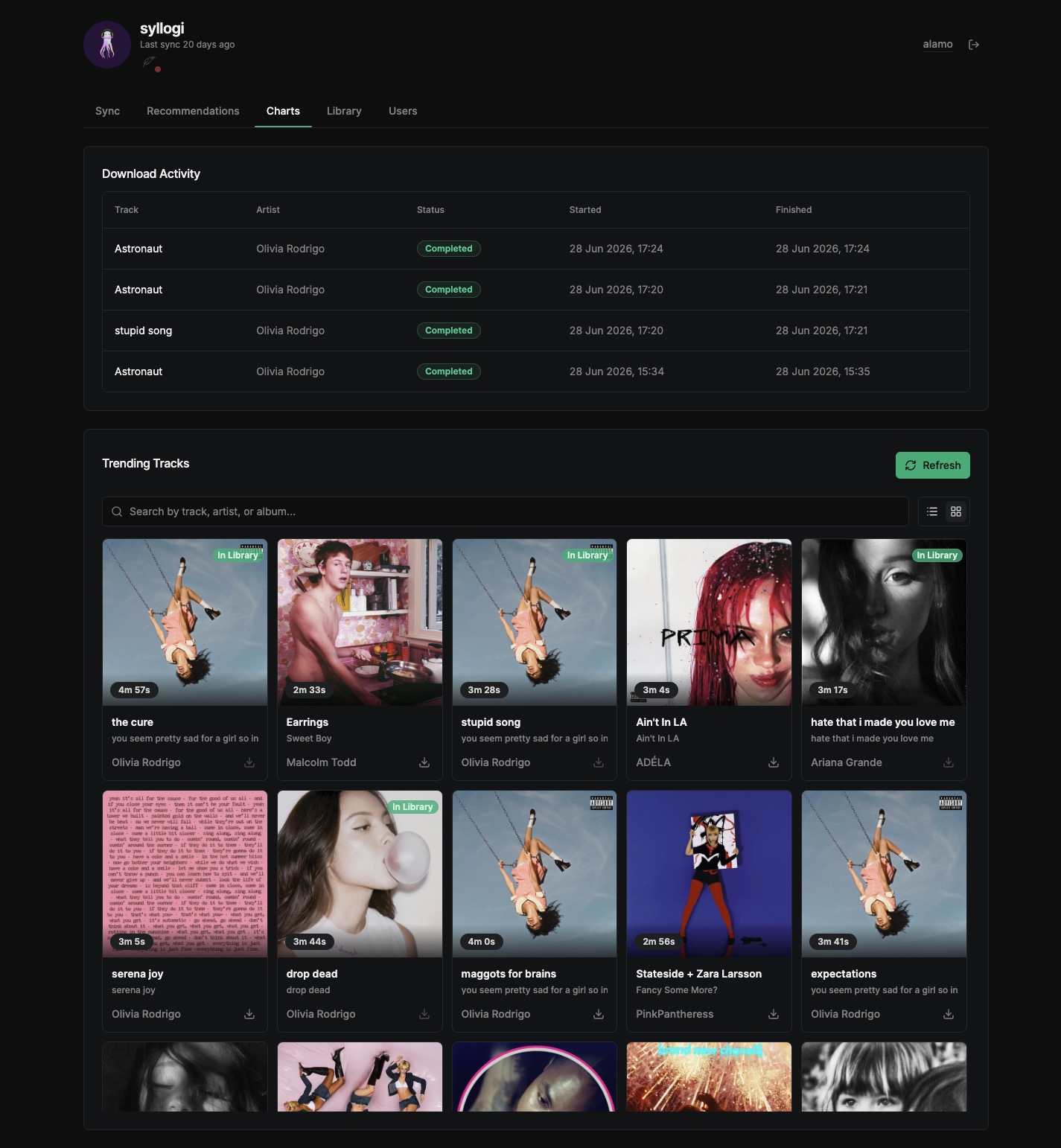
Task: Download Stateside + Zara Larsson track
Action: (x=774, y=1014)
